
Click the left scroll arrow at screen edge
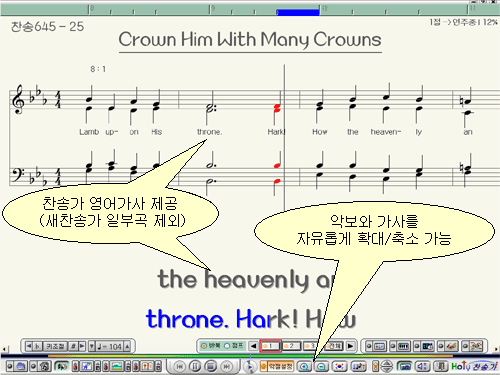pyautogui.click(x=4, y=349)
